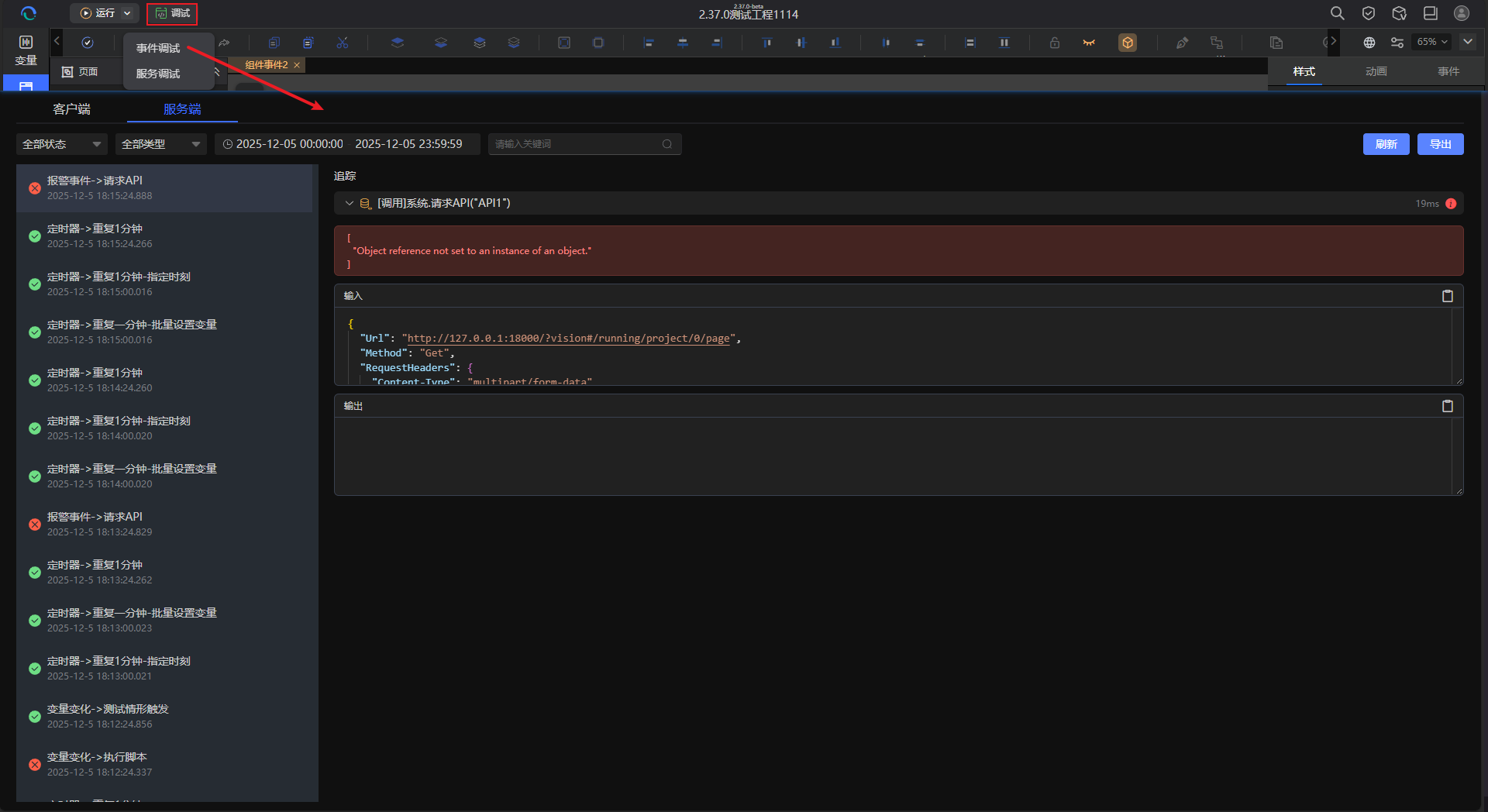
Task: Click the orange 3D cube toolbar icon
Action: coord(1128,43)
